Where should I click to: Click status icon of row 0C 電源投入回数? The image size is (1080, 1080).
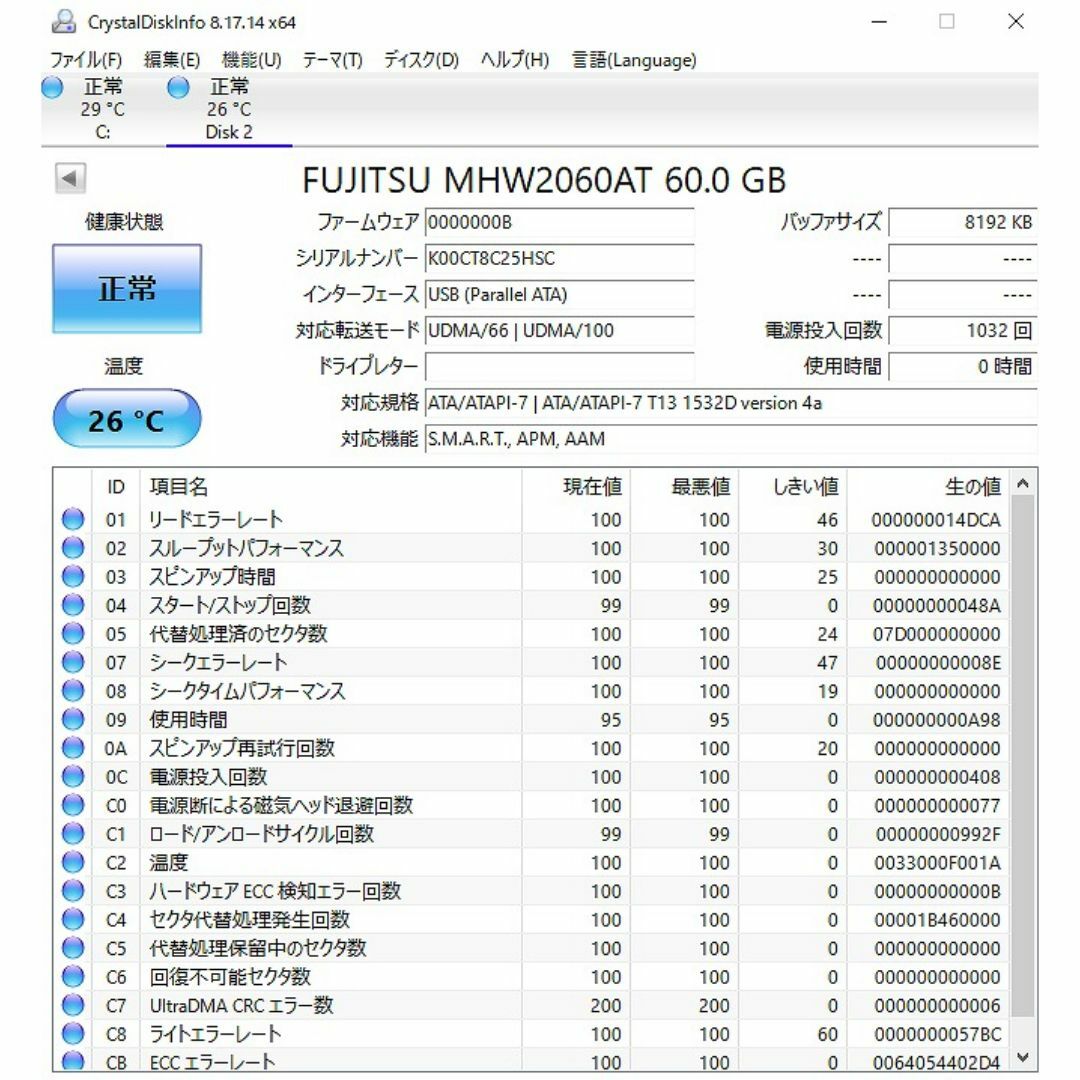tap(73, 776)
